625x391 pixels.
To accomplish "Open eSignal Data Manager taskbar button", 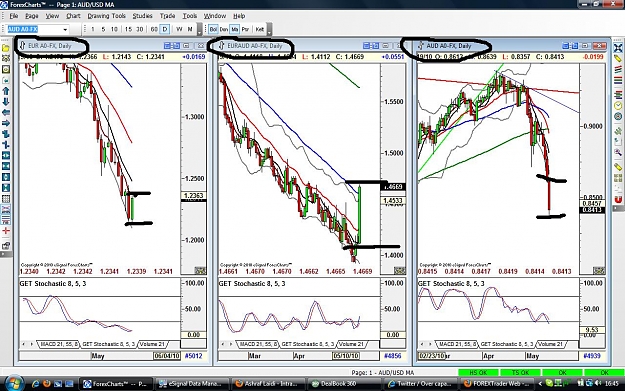I will [x=191, y=384].
